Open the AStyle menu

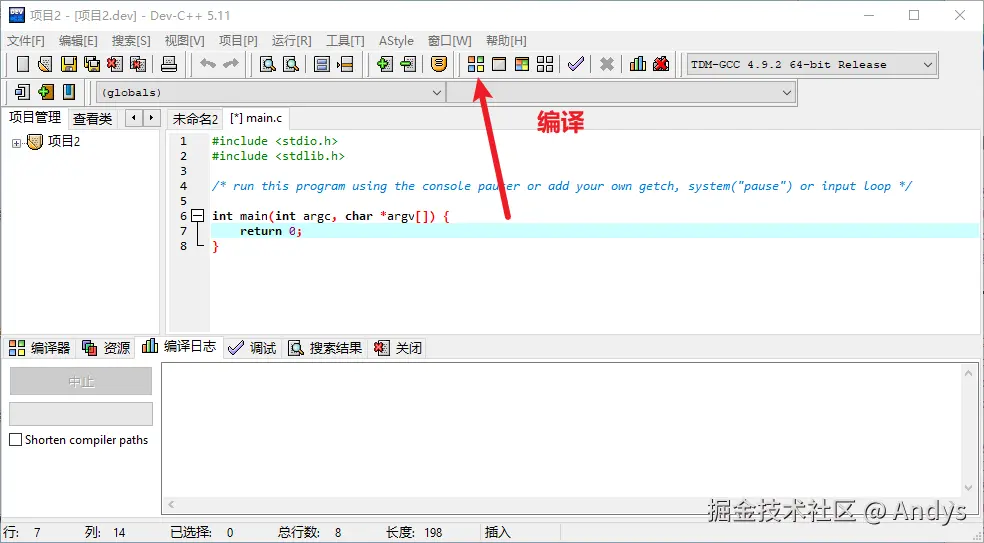[x=396, y=41]
